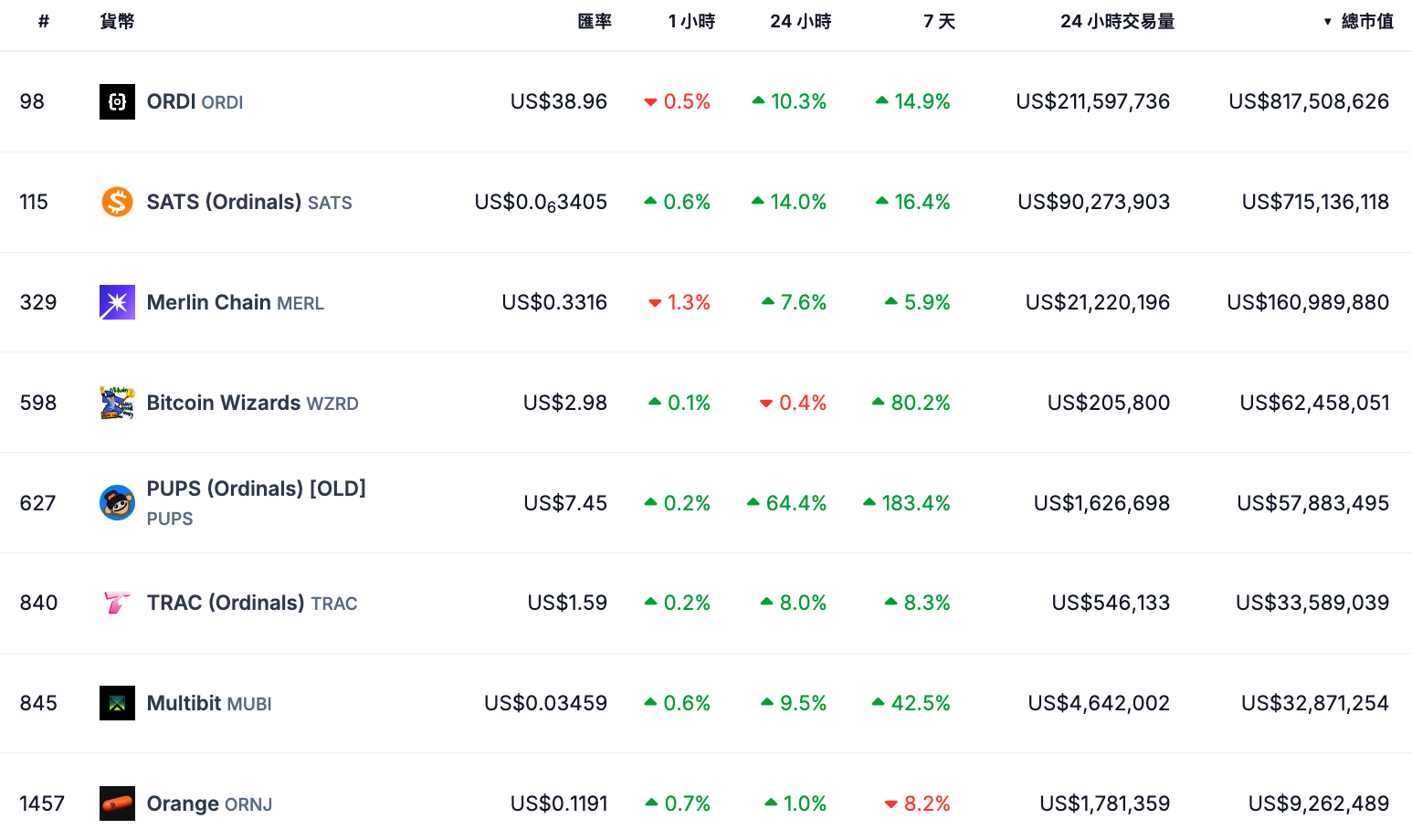Screen dimensions: 1412x840
Task: Click the PUPS (Ordinals) dog icon
Action: (117, 502)
